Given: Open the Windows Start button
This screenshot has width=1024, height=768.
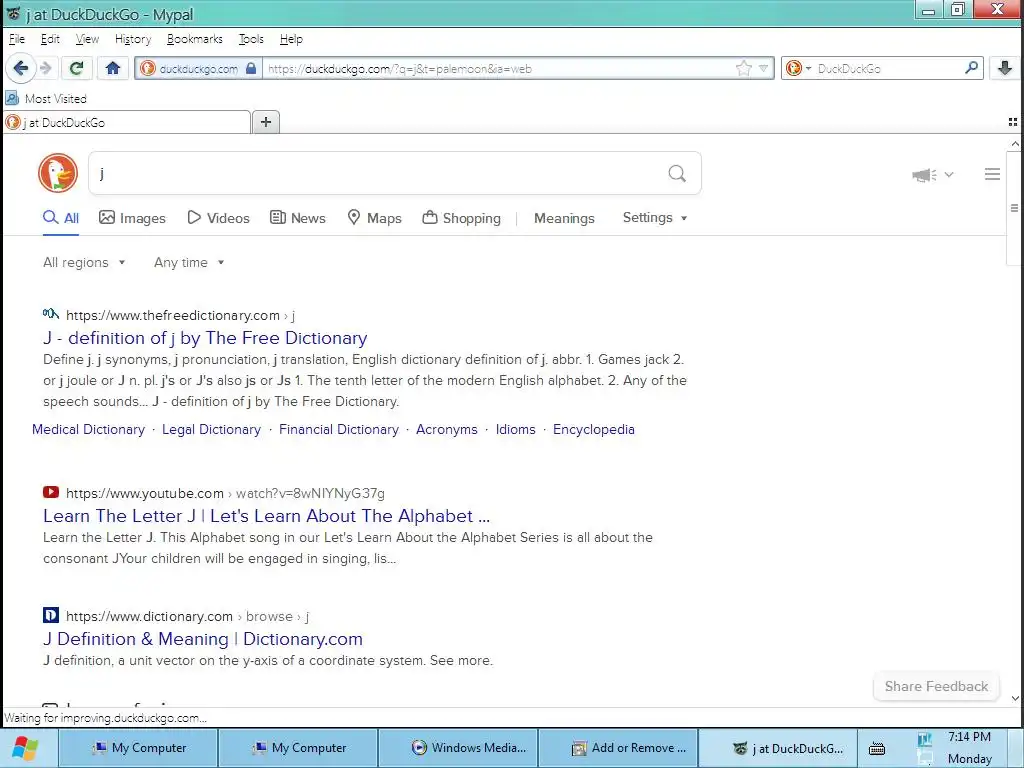Looking at the screenshot, I should click(25, 748).
